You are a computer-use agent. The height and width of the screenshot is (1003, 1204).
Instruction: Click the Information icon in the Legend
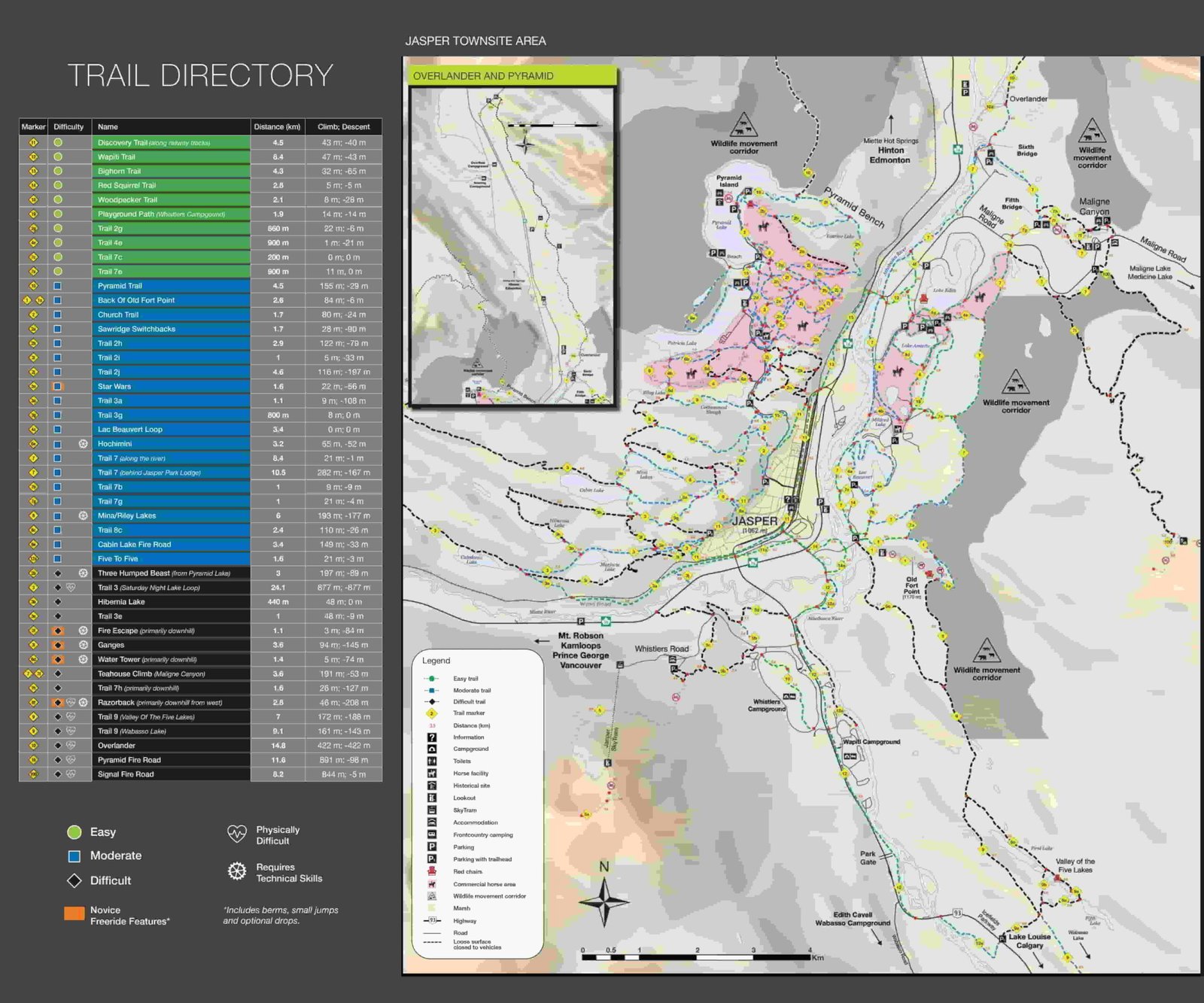pyautogui.click(x=432, y=737)
